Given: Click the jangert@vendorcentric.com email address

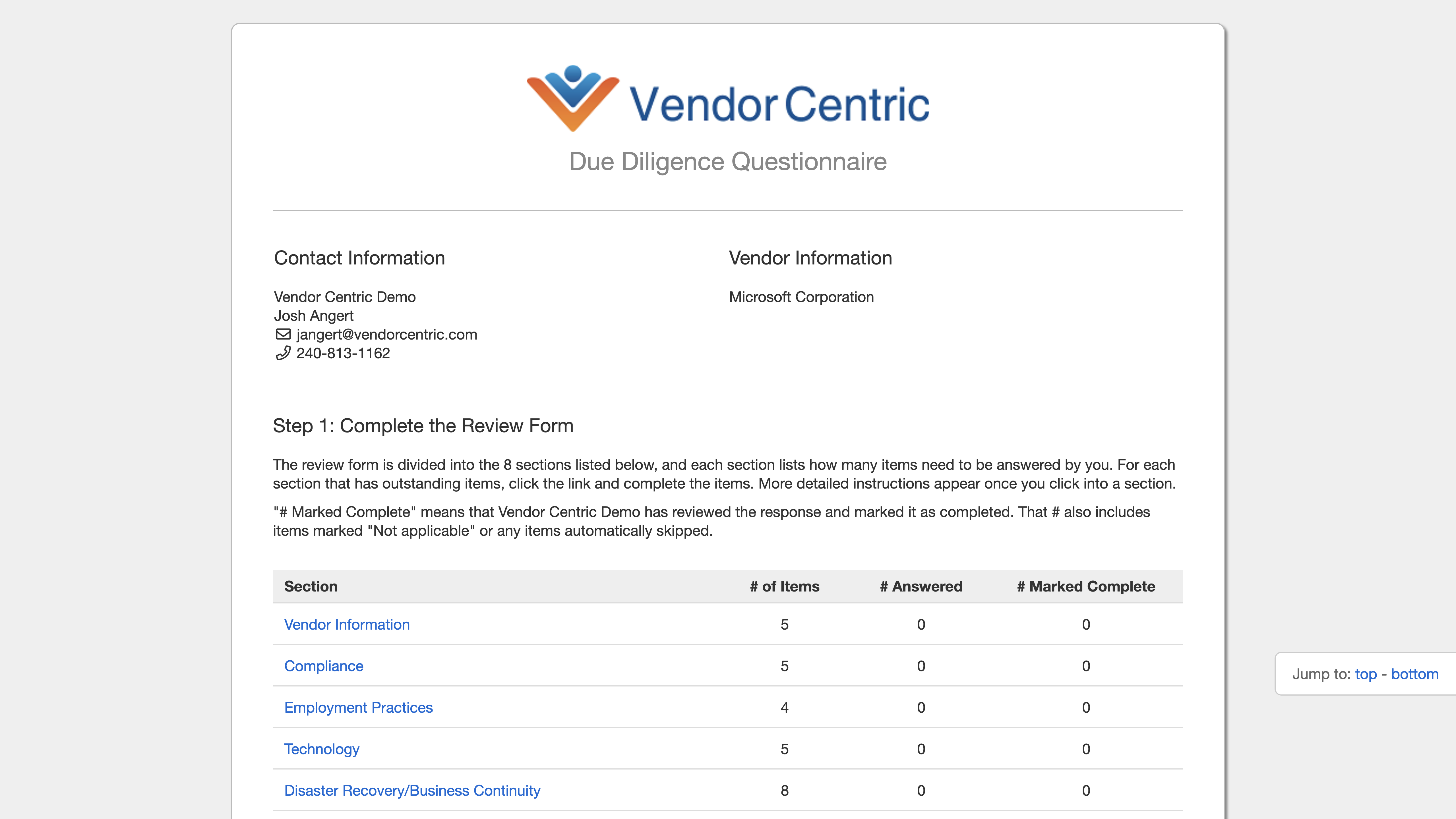Looking at the screenshot, I should click(387, 334).
